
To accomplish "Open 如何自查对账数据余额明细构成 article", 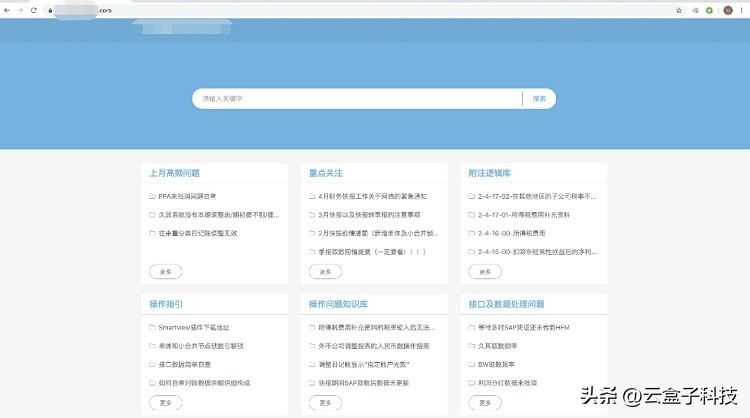I will coord(204,383).
